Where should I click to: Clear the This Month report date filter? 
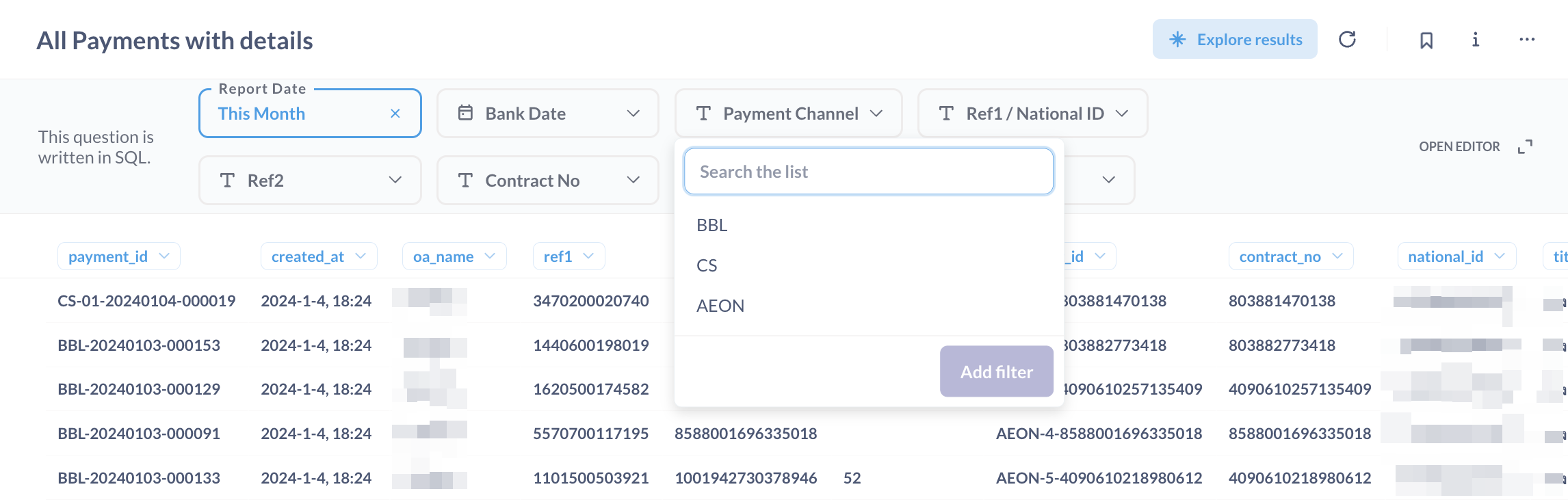pyautogui.click(x=395, y=114)
